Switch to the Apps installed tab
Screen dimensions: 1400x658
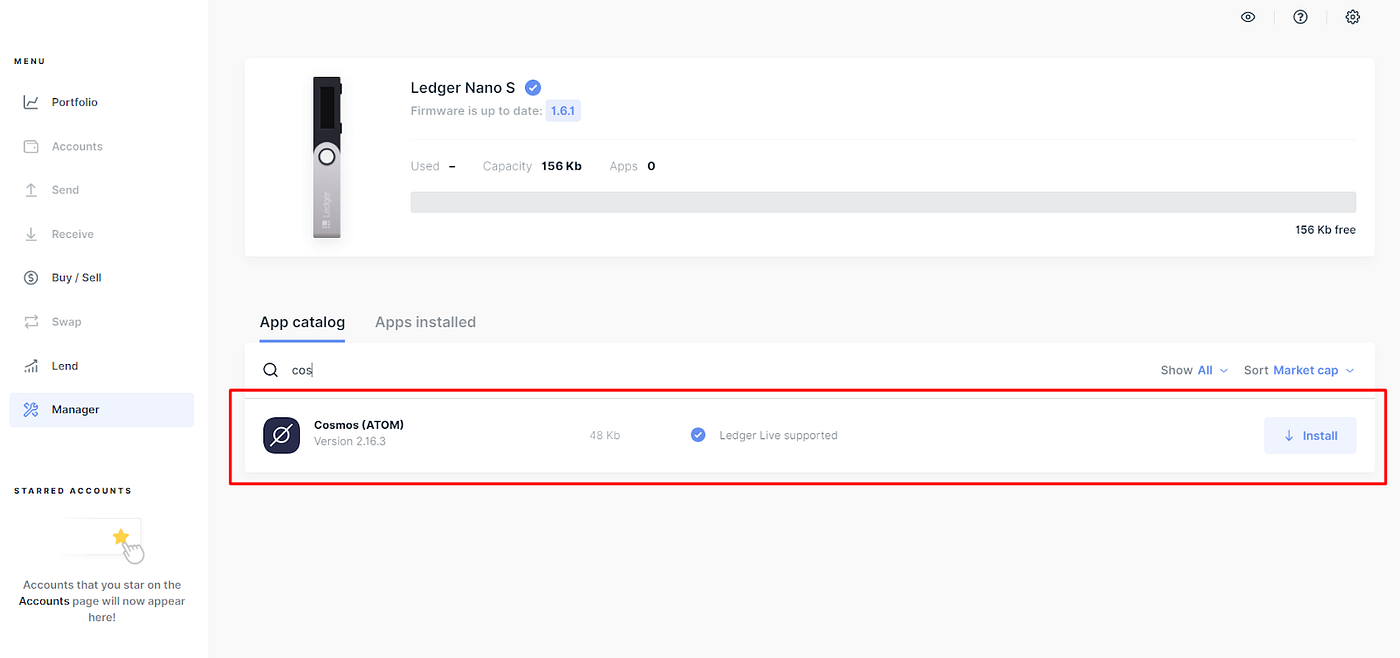tap(425, 322)
